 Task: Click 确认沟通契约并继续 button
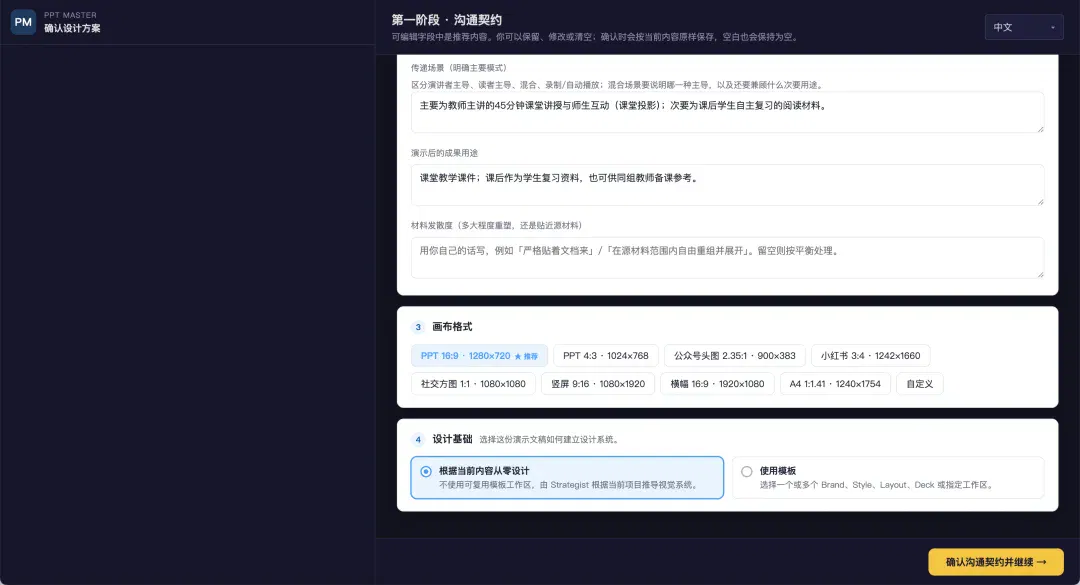996,562
